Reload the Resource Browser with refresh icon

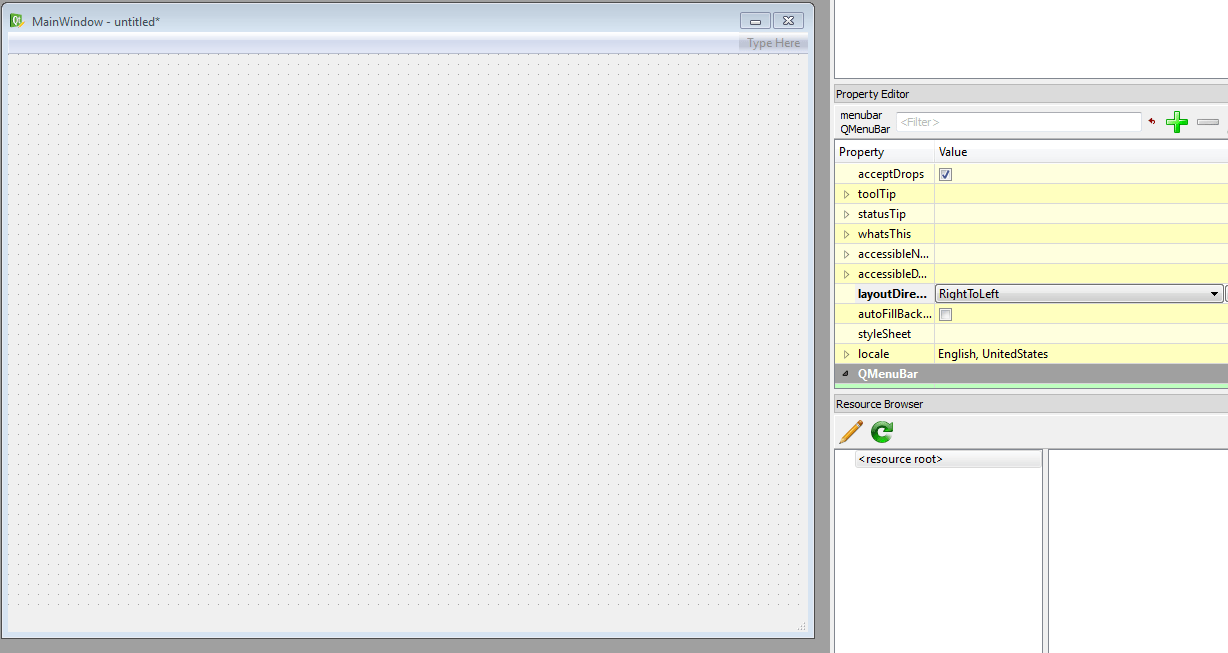880,431
